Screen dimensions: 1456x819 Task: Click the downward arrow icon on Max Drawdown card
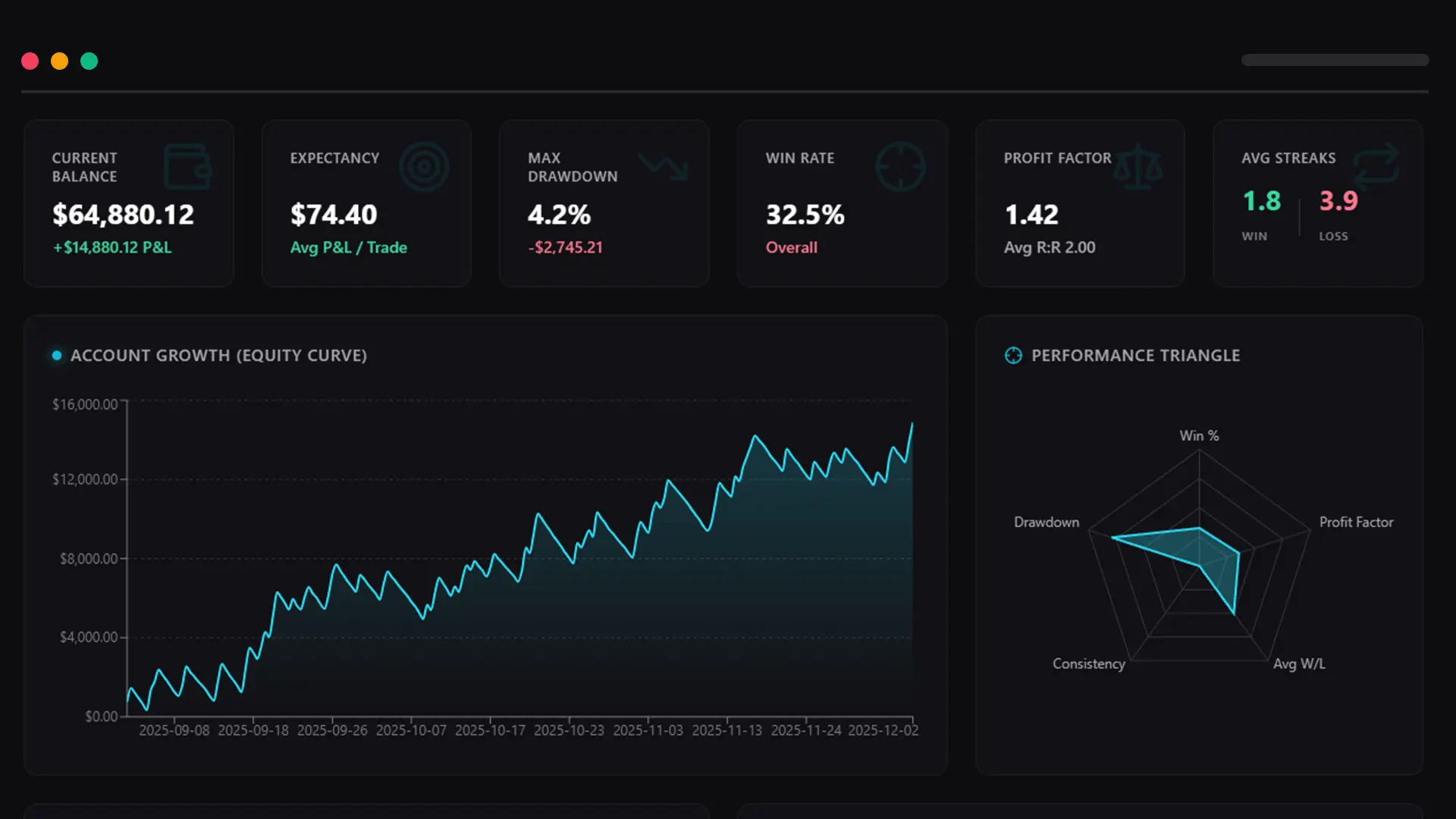point(662,166)
